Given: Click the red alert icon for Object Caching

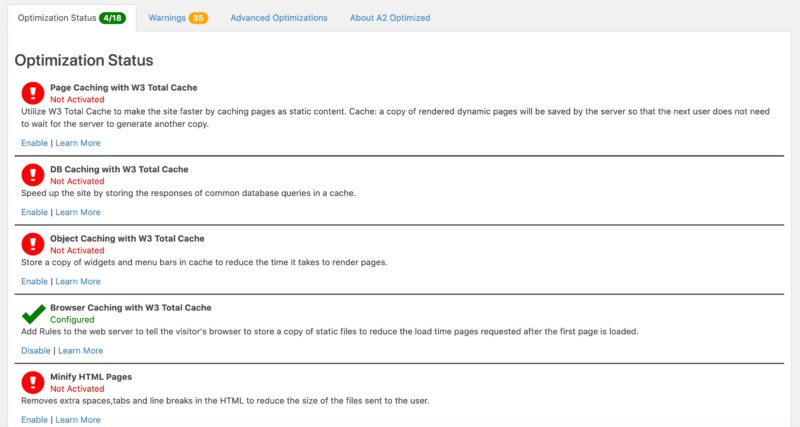Looking at the screenshot, I should point(33,244).
